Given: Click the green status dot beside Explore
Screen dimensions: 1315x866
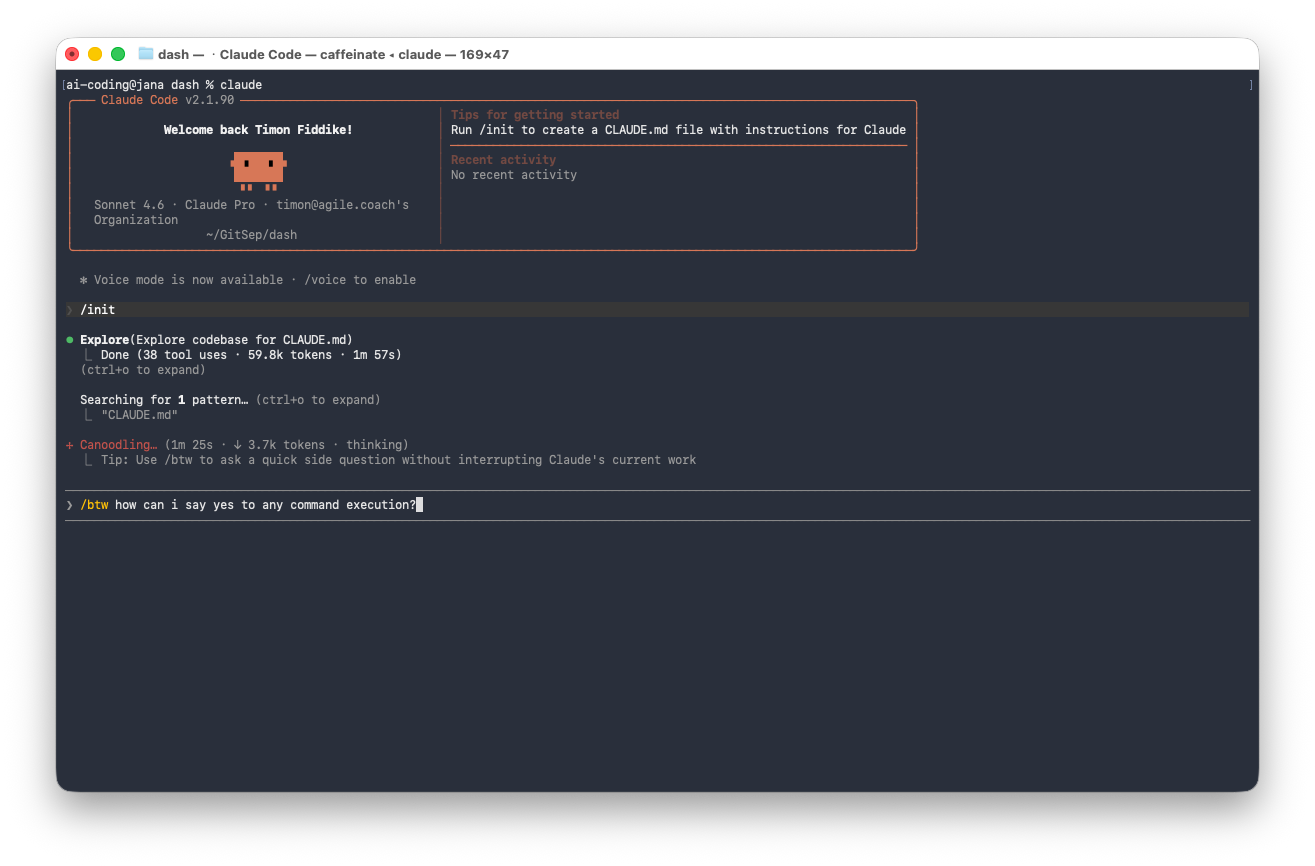Looking at the screenshot, I should coord(70,340).
